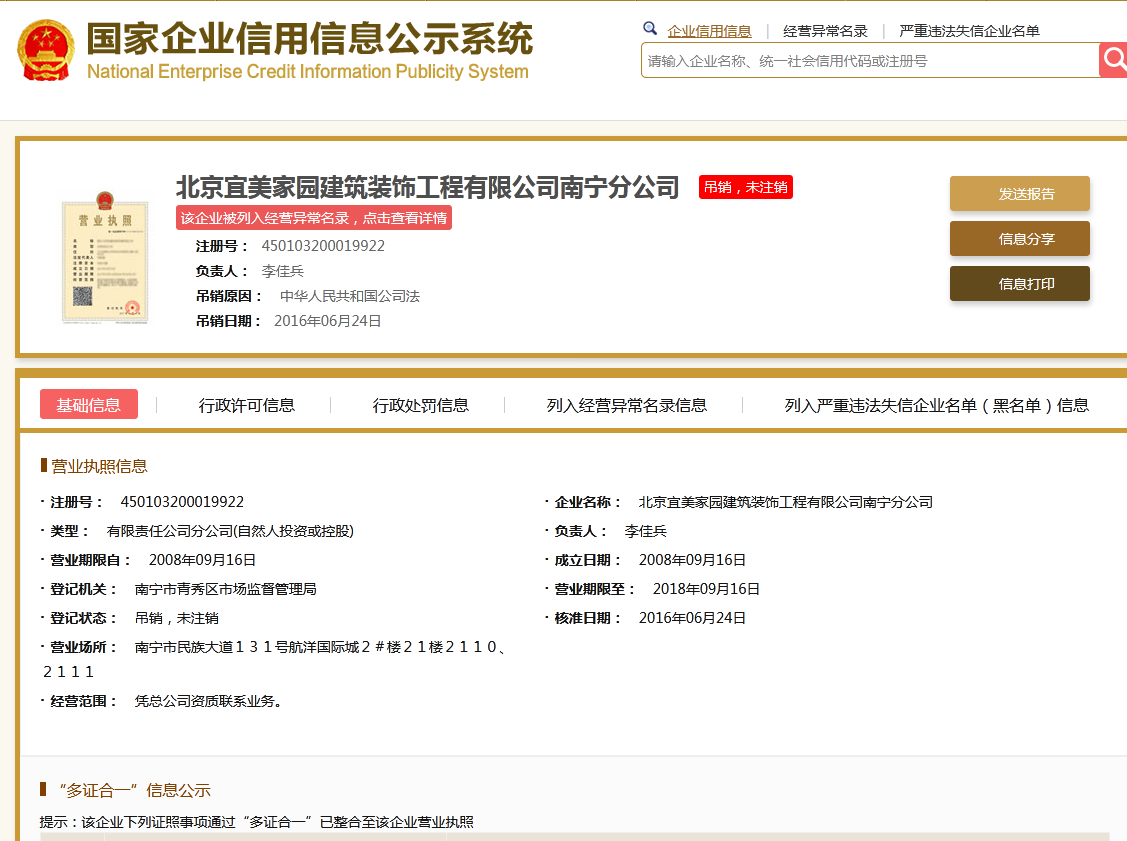Click the 核准日期 value 2016年06月24日

pyautogui.click(x=692, y=618)
